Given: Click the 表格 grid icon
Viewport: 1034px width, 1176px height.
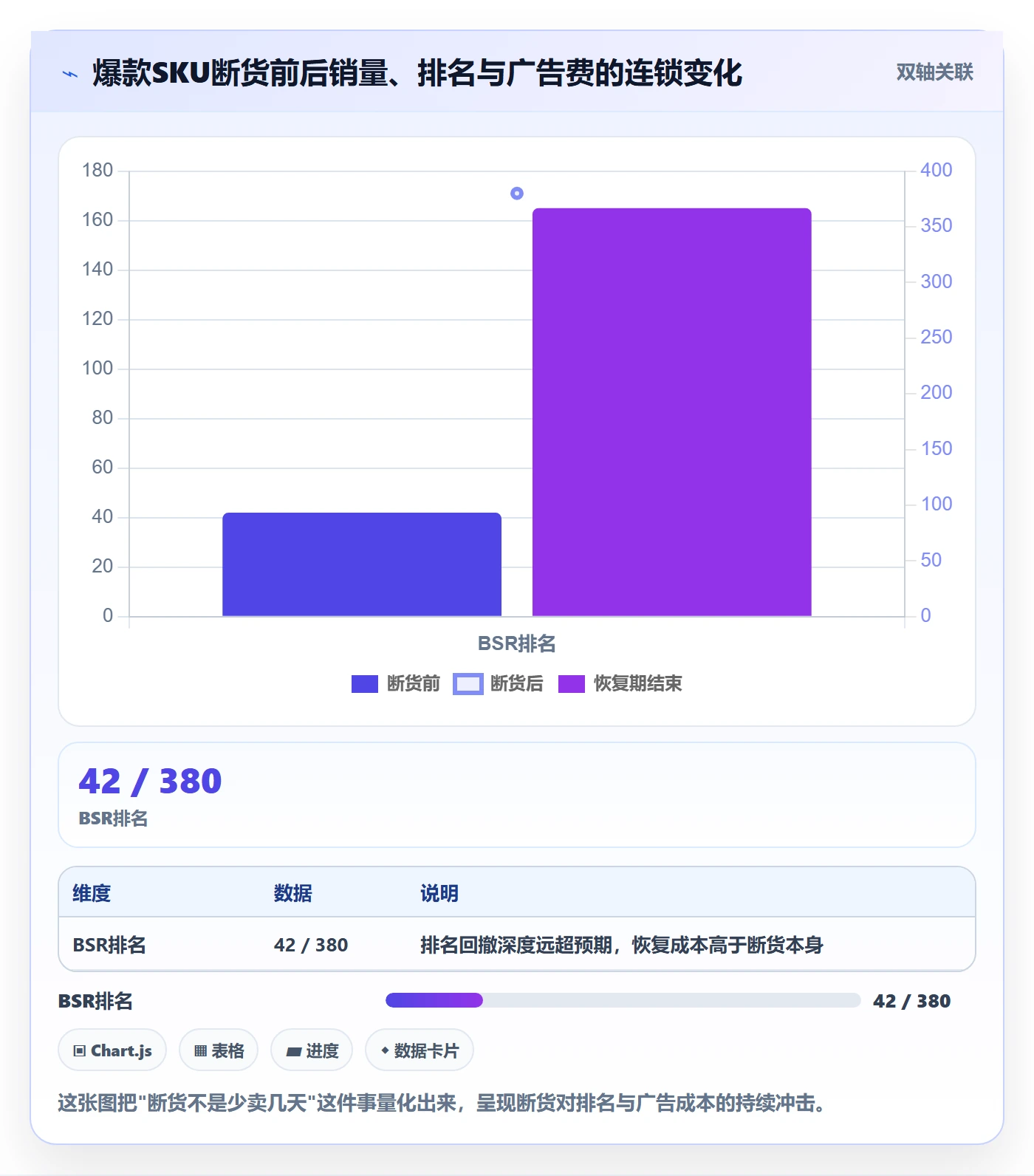Looking at the screenshot, I should tap(200, 1050).
